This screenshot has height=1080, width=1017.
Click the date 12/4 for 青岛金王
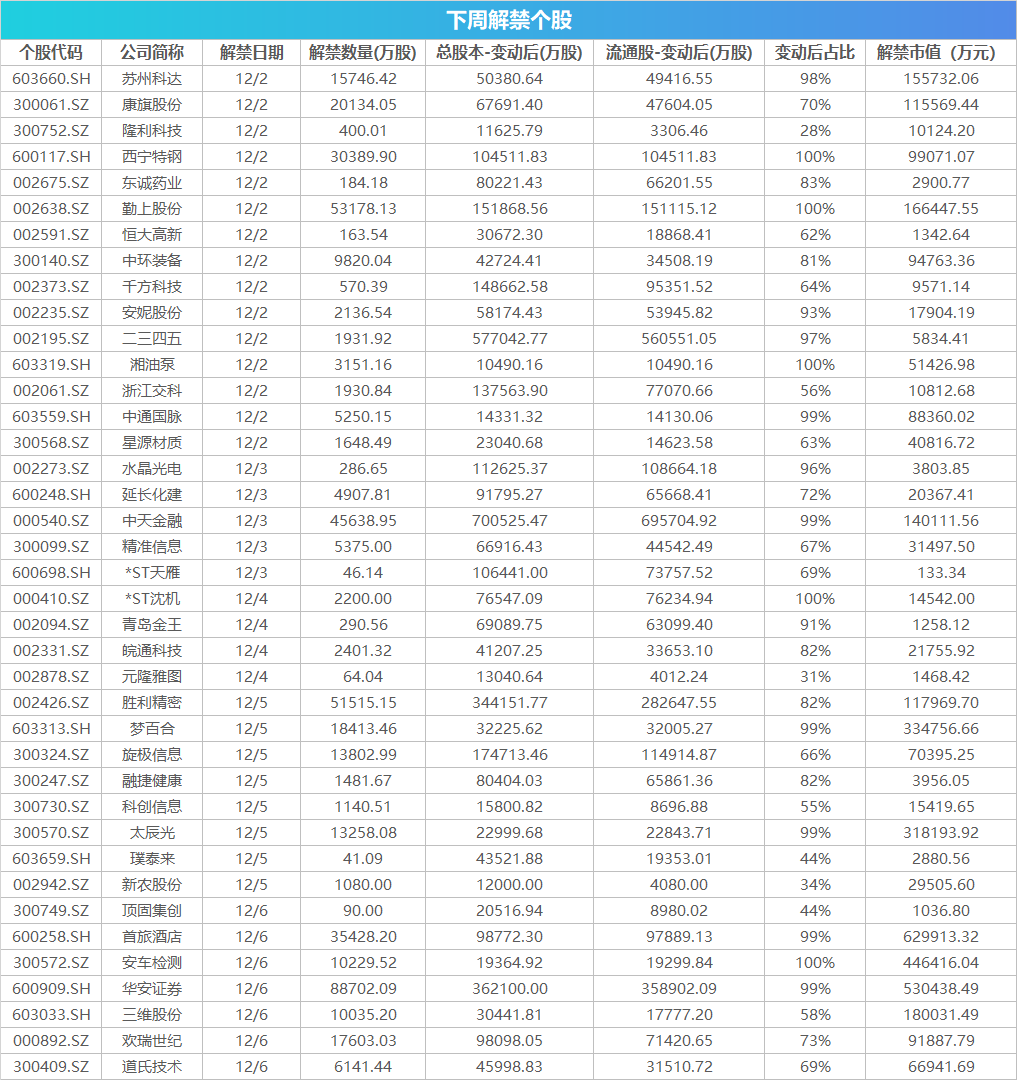251,625
